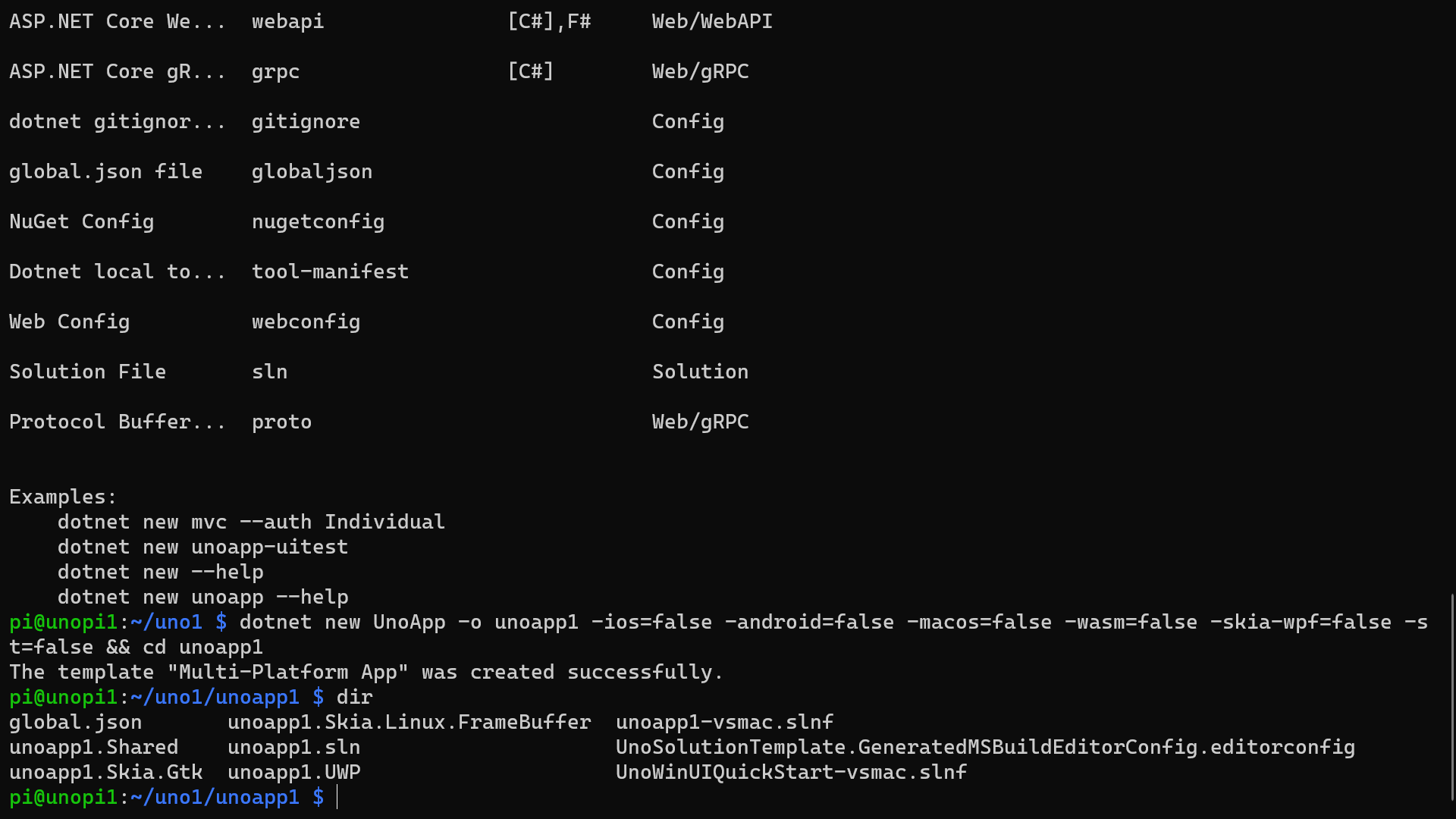This screenshot has height=819, width=1456.
Task: Click the 'dotnet new mvc --auth Individual' example
Action: coord(251,522)
